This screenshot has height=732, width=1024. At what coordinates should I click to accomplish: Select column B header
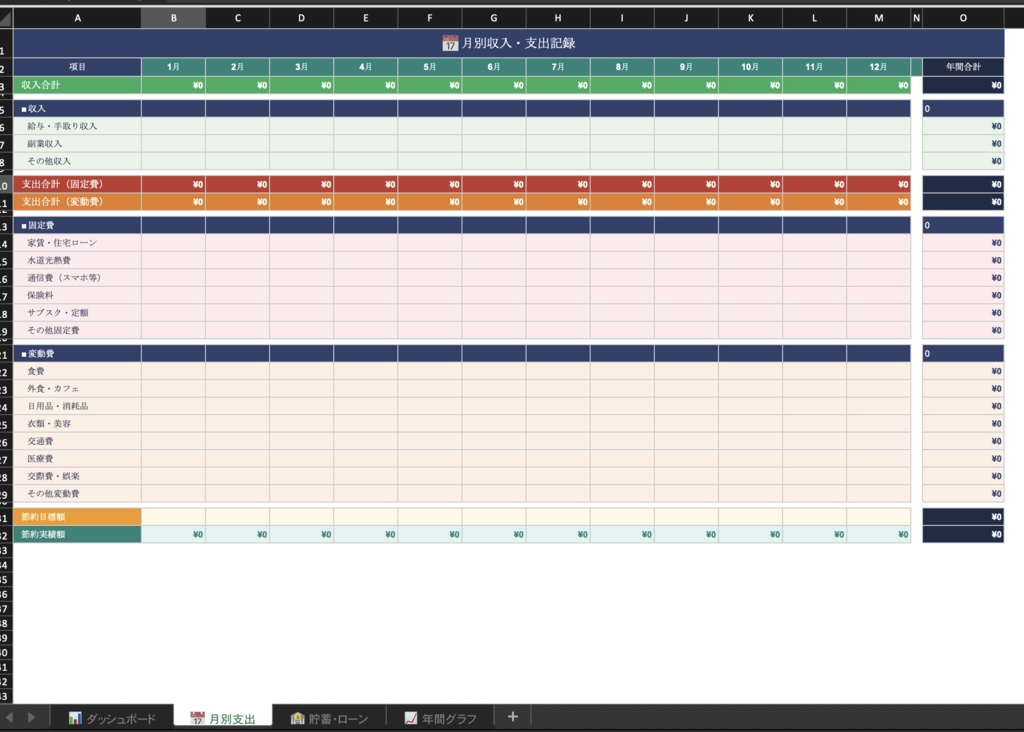[x=173, y=18]
